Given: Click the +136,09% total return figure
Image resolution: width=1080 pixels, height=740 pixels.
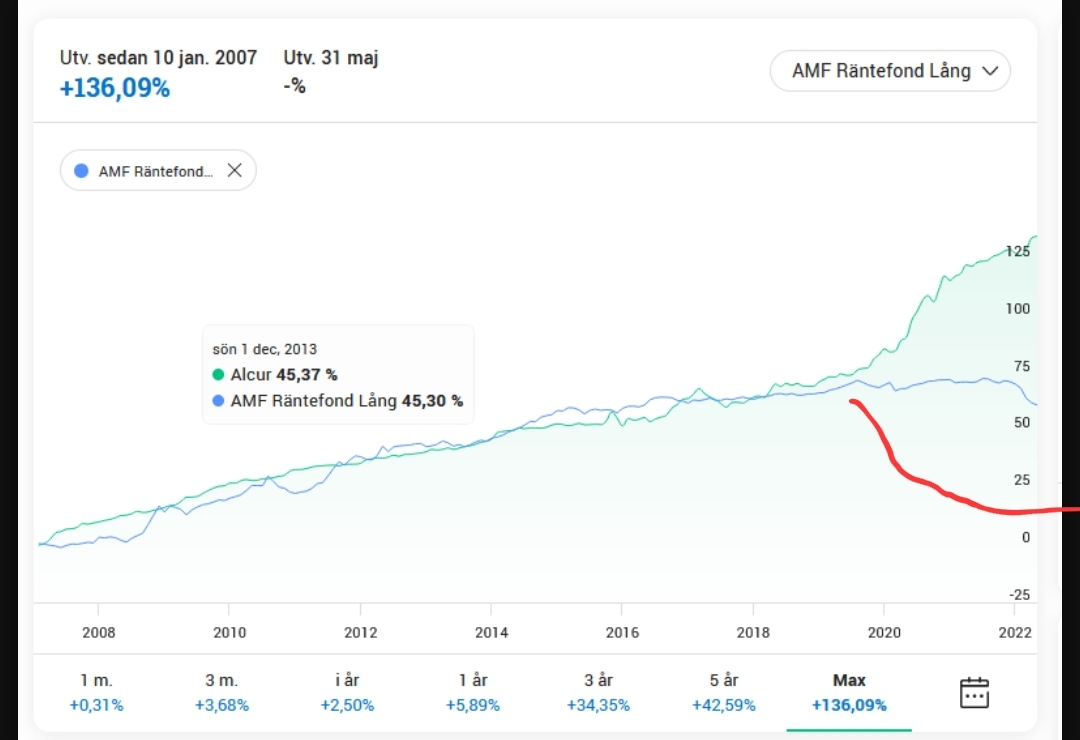Looking at the screenshot, I should pos(115,88).
